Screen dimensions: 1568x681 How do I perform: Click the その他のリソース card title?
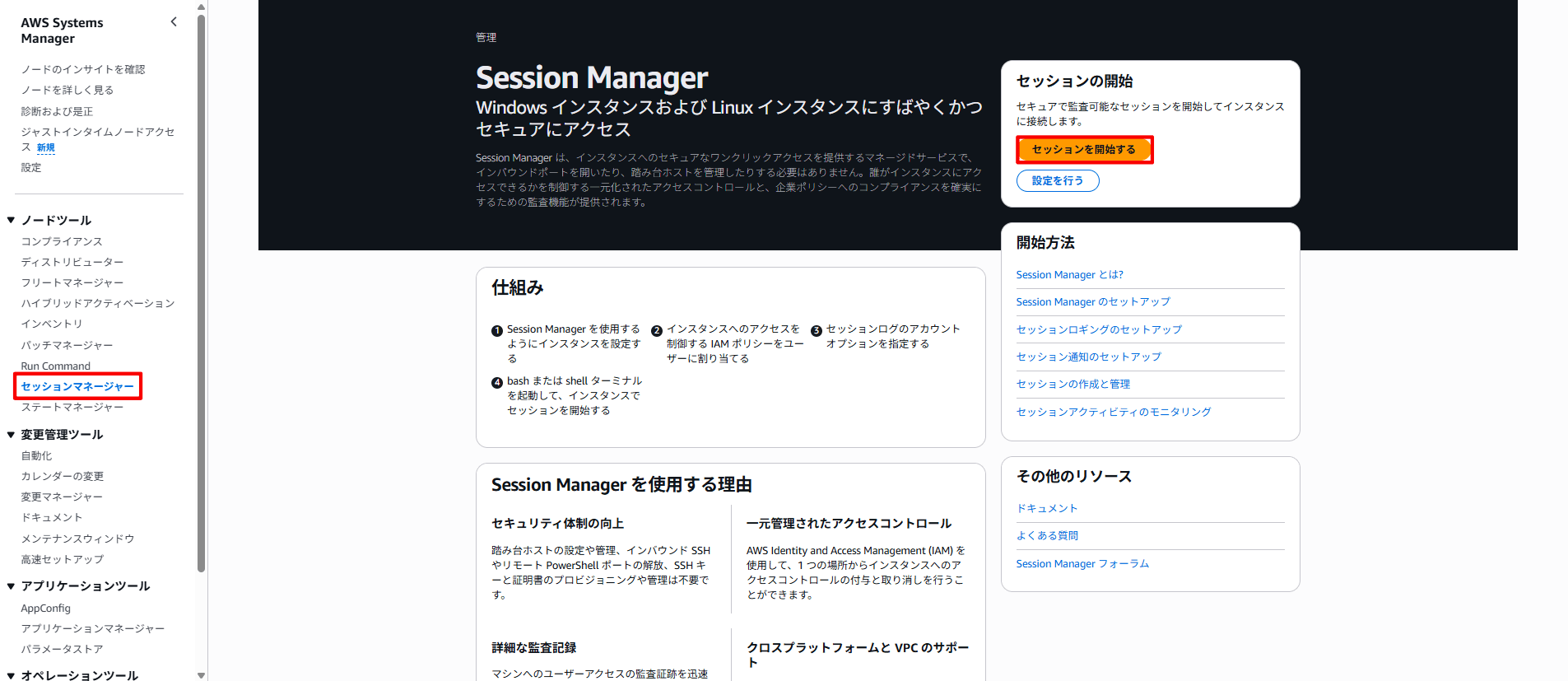(1073, 476)
